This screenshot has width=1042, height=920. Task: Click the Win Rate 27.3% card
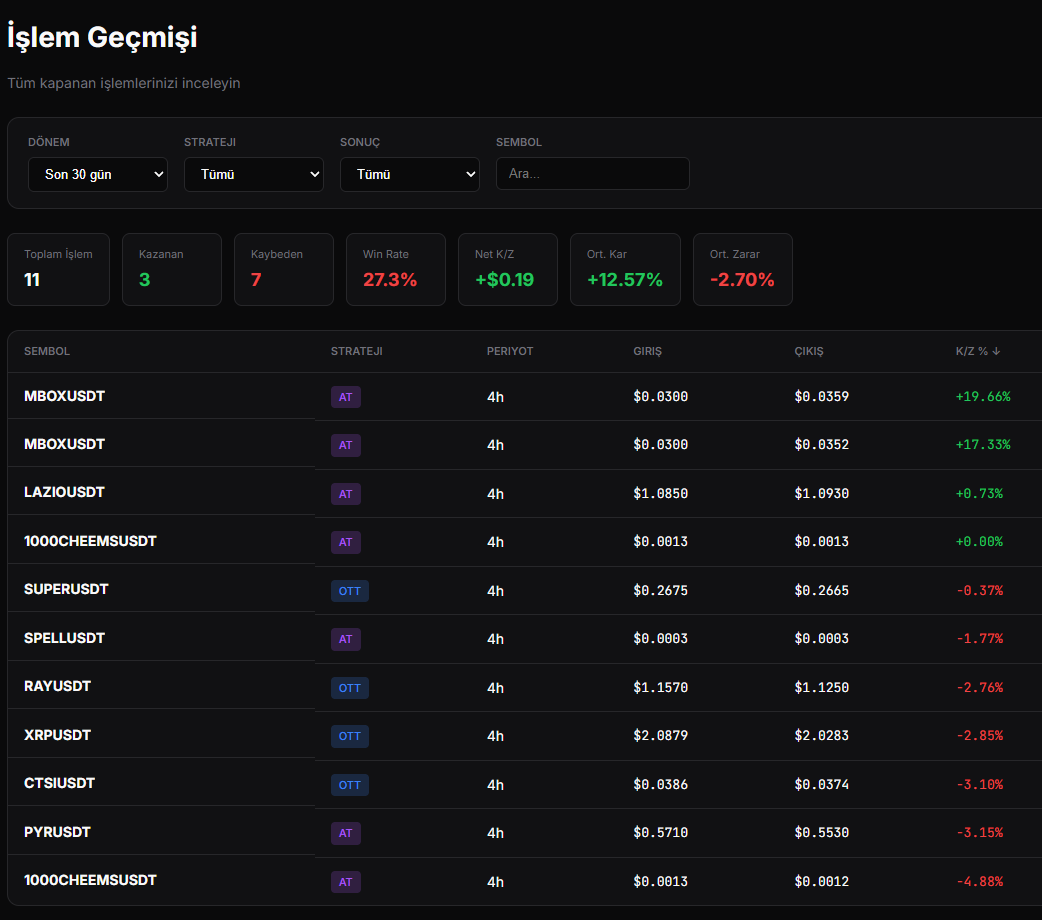coord(396,269)
